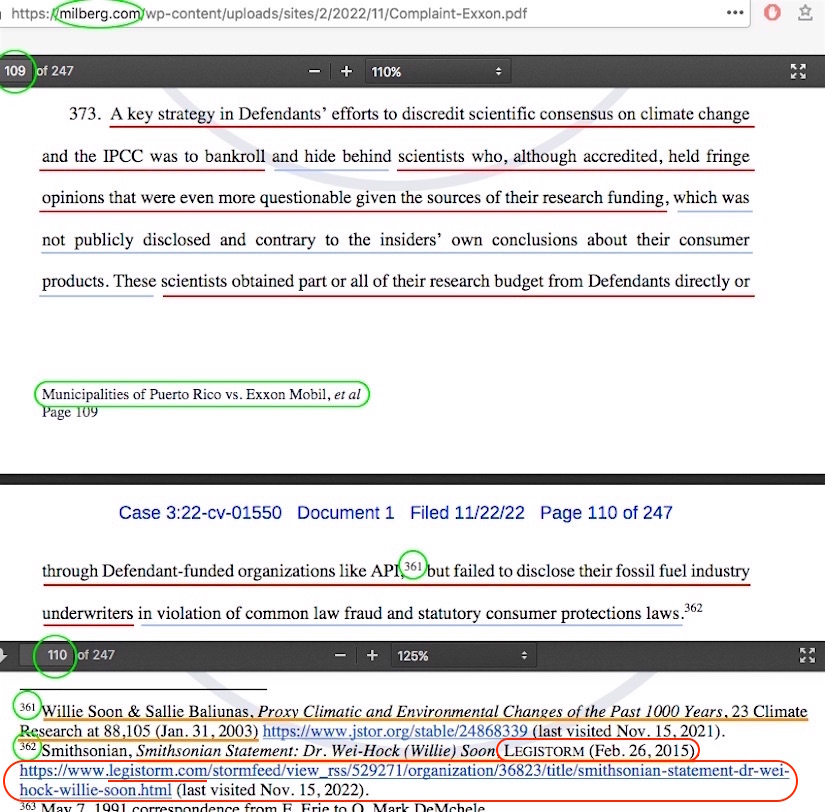Click the red shield extension icon in address bar
This screenshot has height=812, width=825.
pos(771,14)
